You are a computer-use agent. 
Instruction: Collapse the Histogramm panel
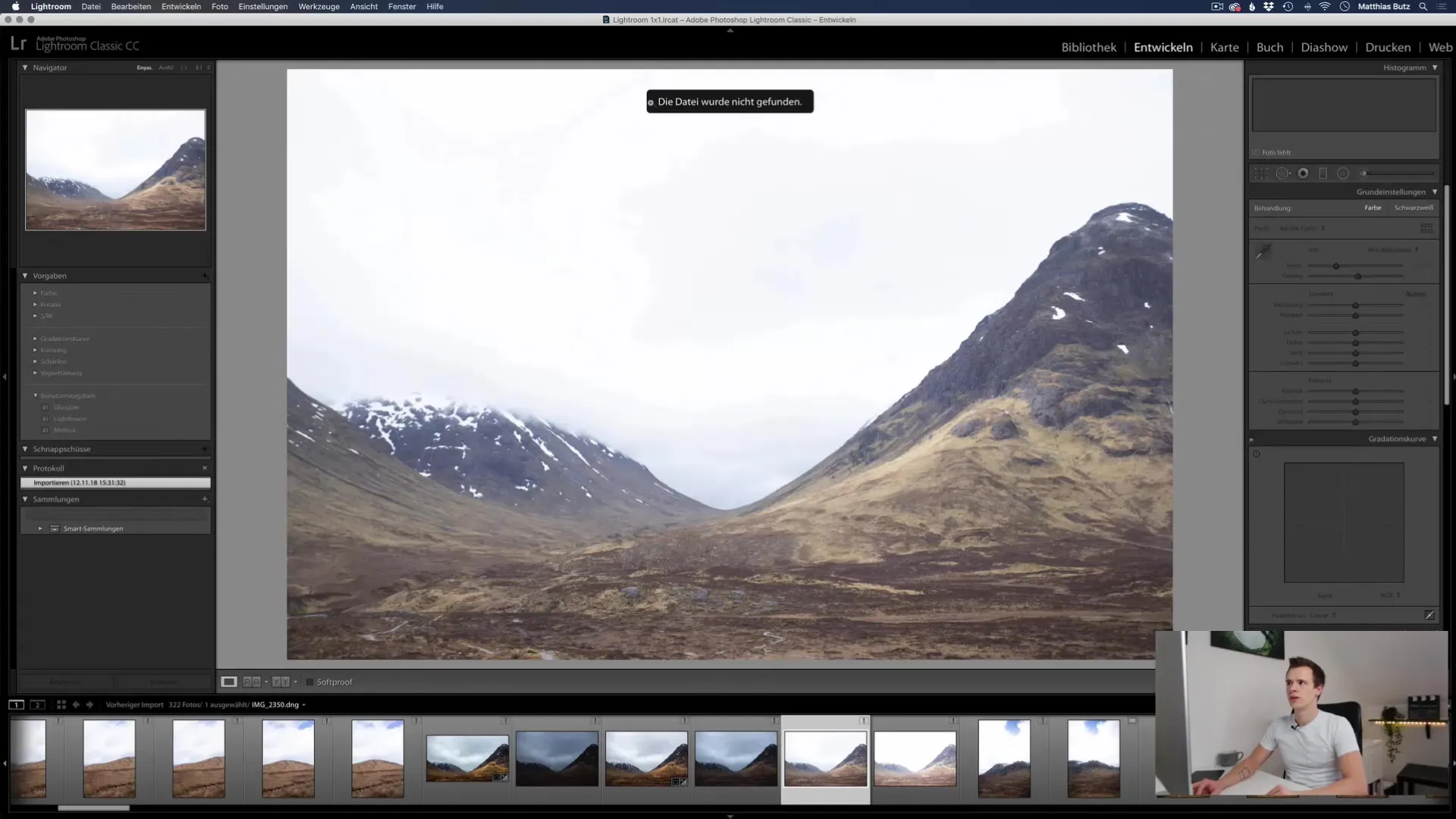click(x=1435, y=67)
